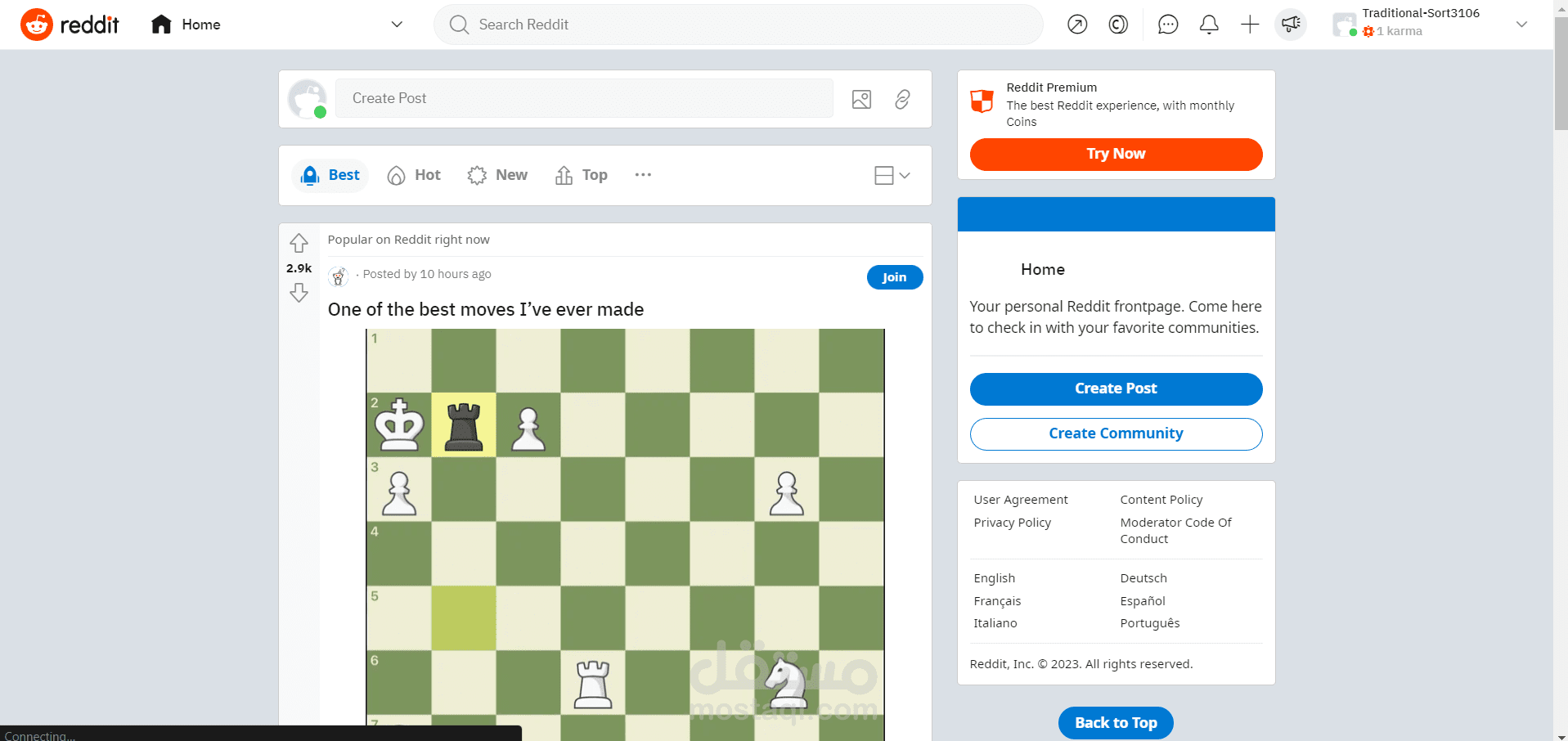1568x741 pixels.
Task: Open the Coins icon
Action: pyautogui.click(x=1118, y=25)
